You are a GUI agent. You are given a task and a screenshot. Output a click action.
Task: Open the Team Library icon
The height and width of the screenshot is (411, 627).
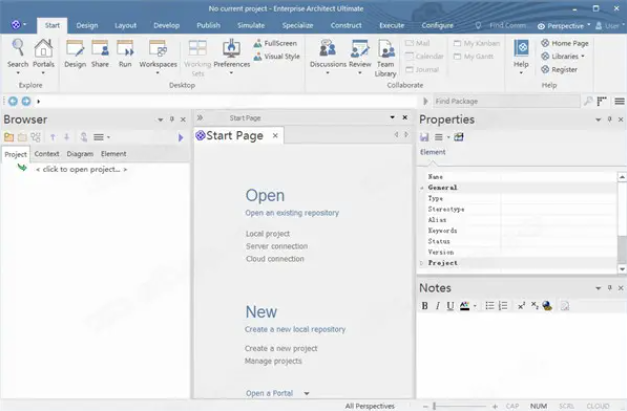click(x=386, y=53)
